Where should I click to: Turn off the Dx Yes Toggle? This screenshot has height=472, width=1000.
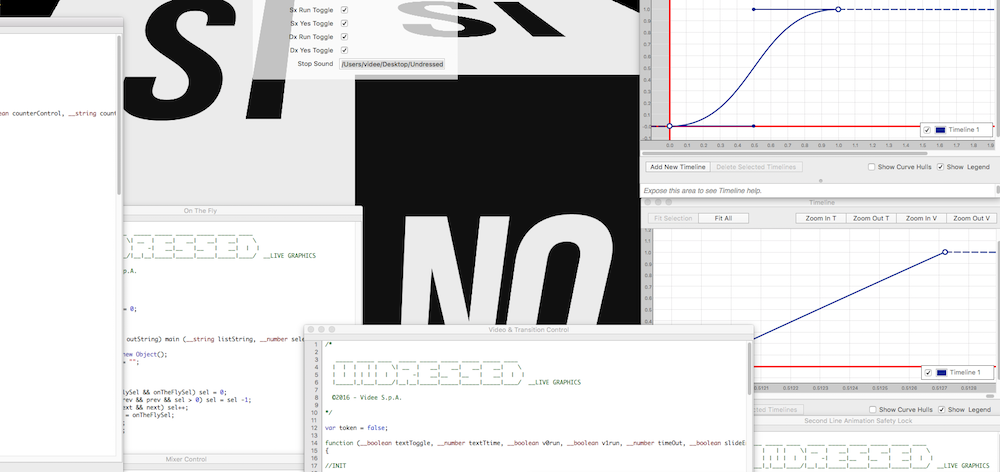[x=345, y=50]
